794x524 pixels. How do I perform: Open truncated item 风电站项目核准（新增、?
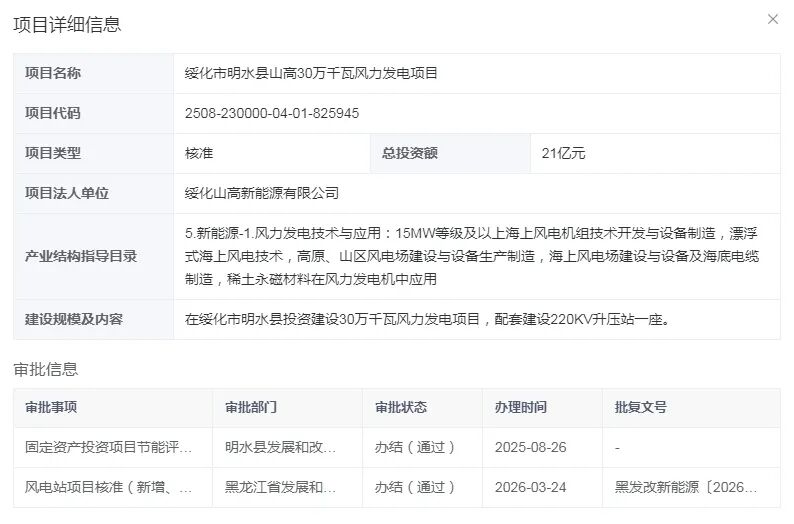tap(109, 487)
